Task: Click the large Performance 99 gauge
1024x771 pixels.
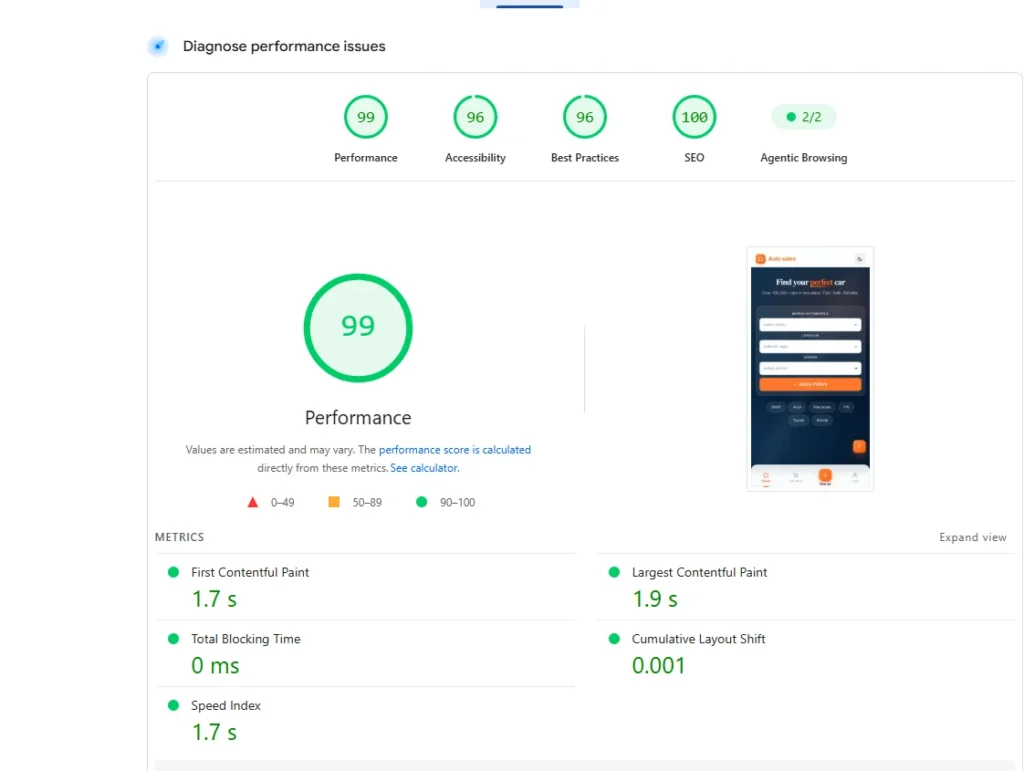Action: (358, 328)
